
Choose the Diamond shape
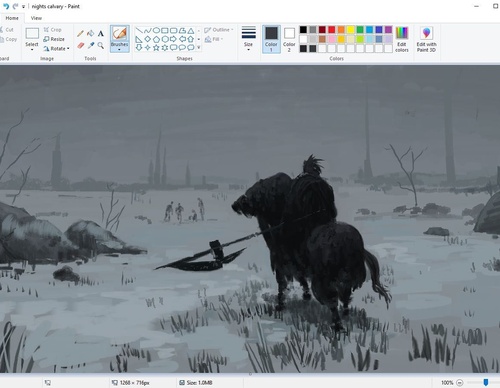pos(148,39)
